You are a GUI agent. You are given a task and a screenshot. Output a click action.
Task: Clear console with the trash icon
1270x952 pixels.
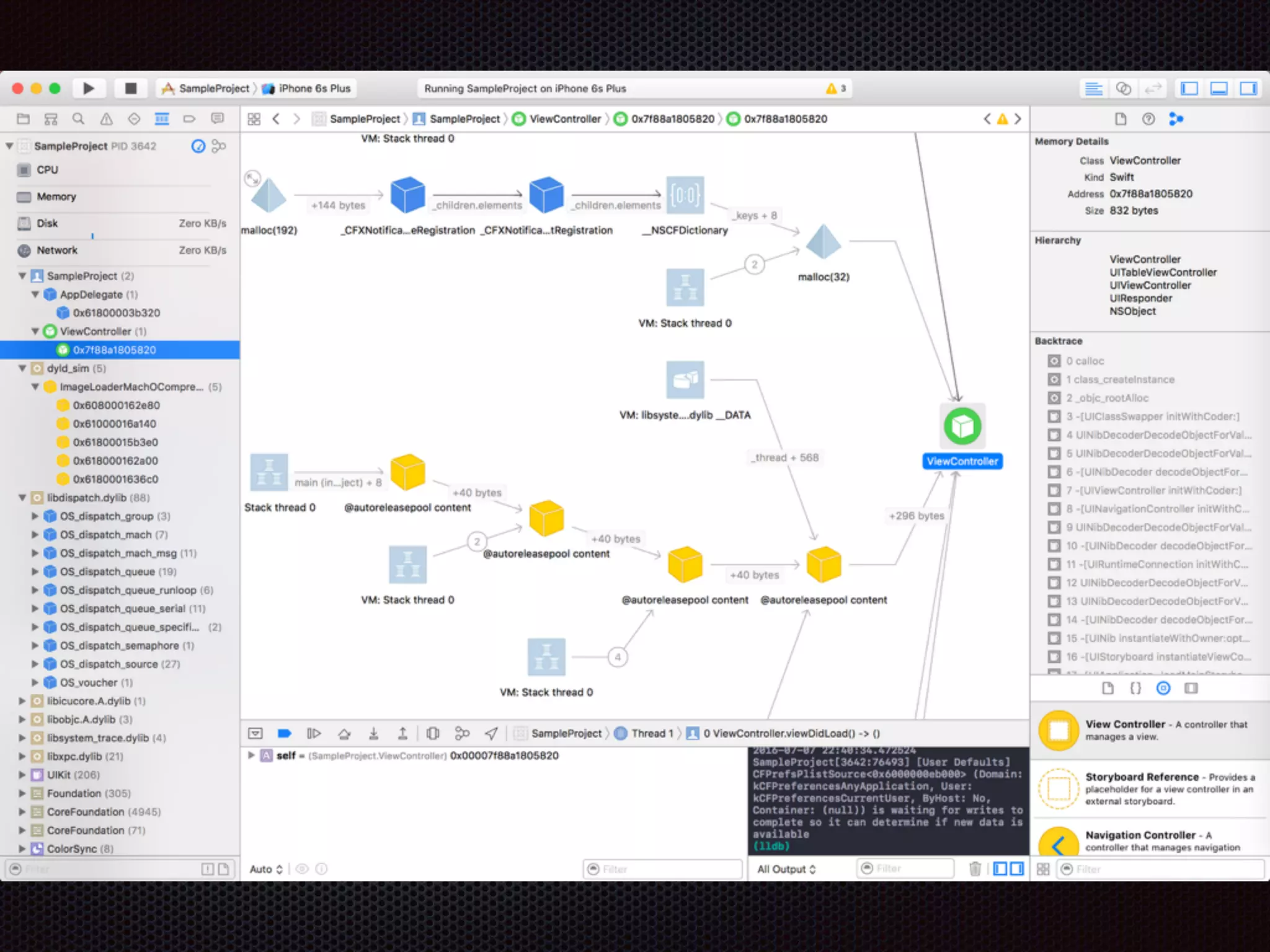point(975,869)
